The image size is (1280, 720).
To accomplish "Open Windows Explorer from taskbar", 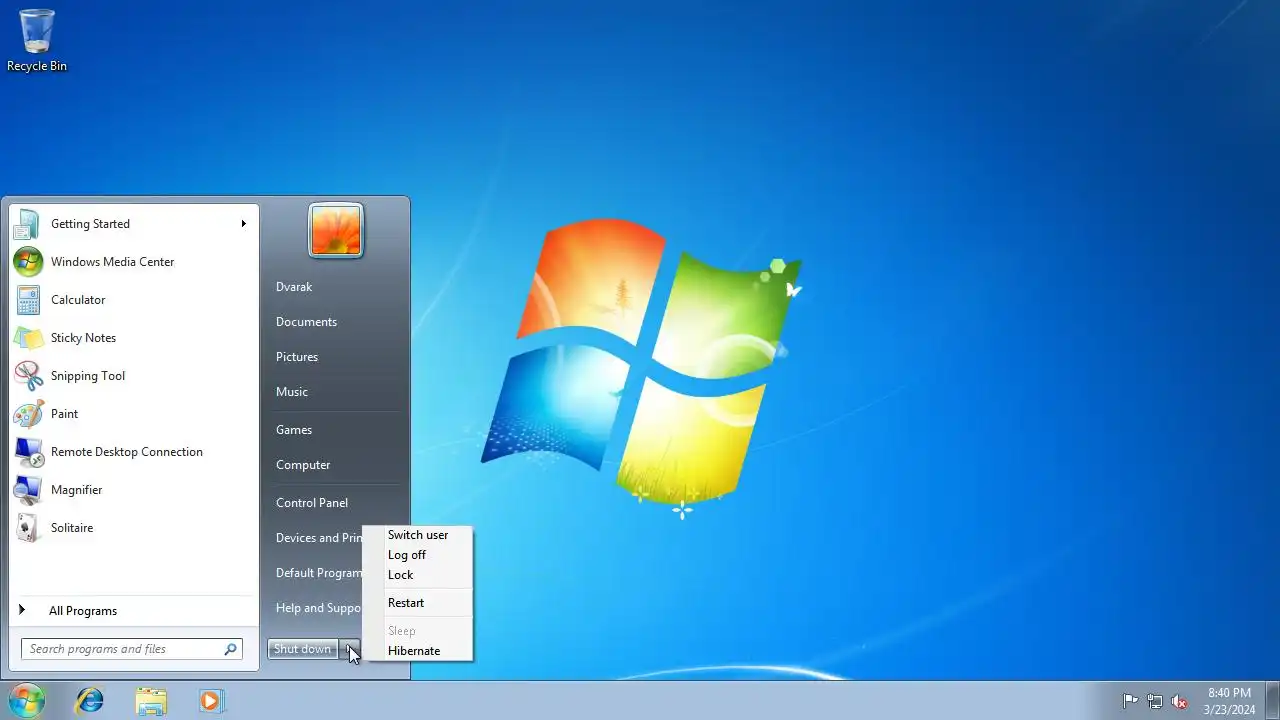I will click(x=151, y=700).
